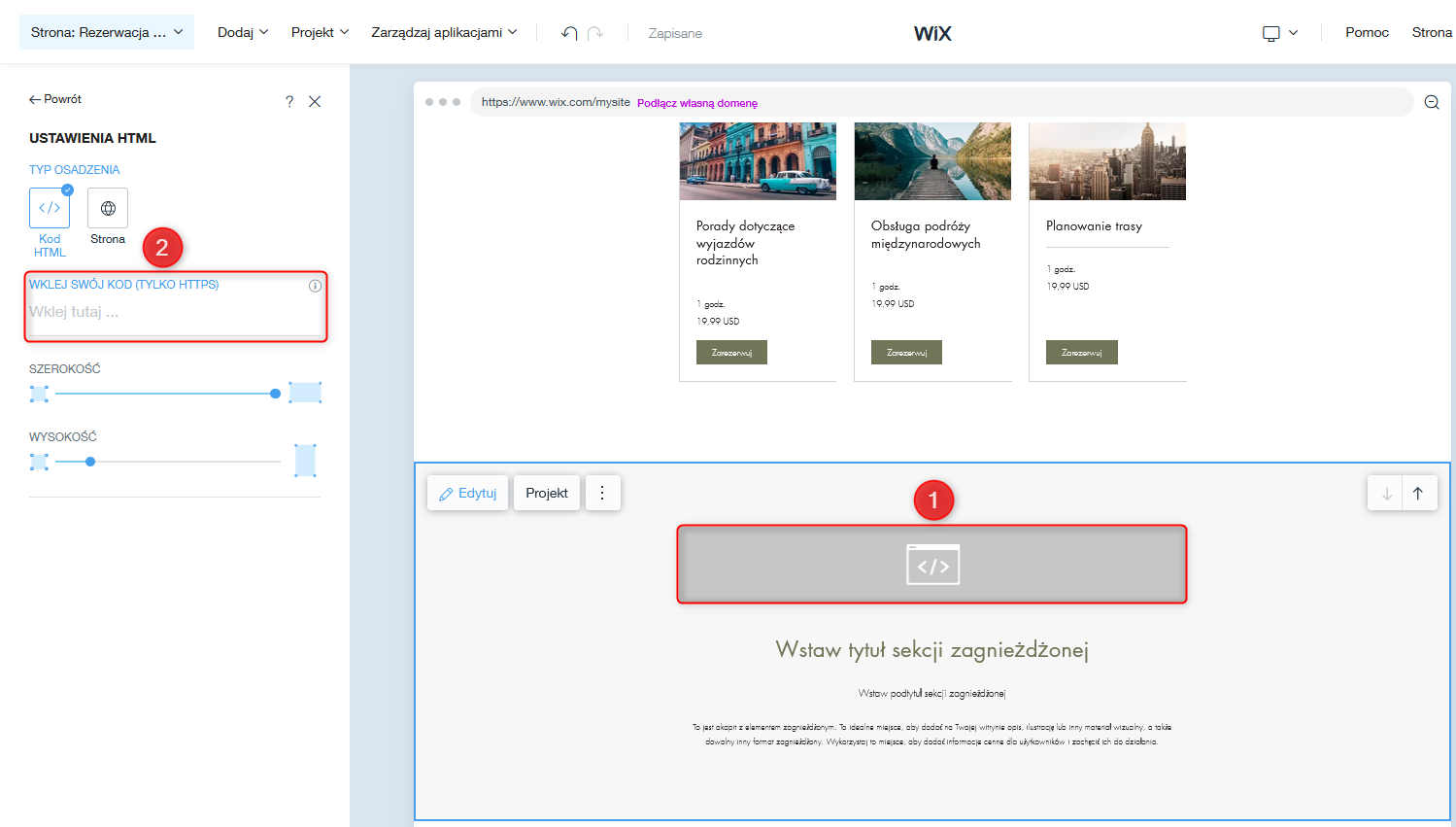Click Zarezerwuj under Planowanie trasy

pyautogui.click(x=1081, y=352)
